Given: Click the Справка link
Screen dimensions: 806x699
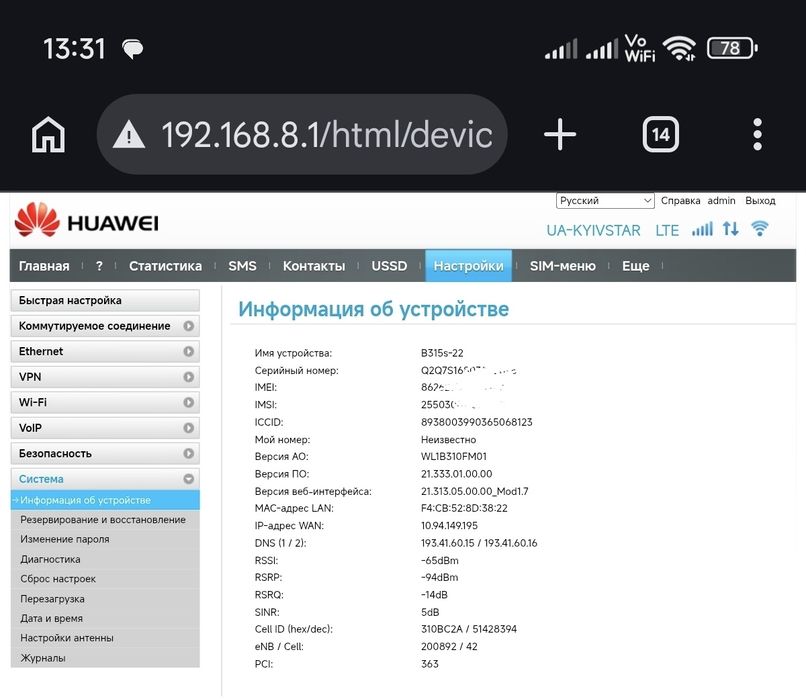Looking at the screenshot, I should point(681,200).
